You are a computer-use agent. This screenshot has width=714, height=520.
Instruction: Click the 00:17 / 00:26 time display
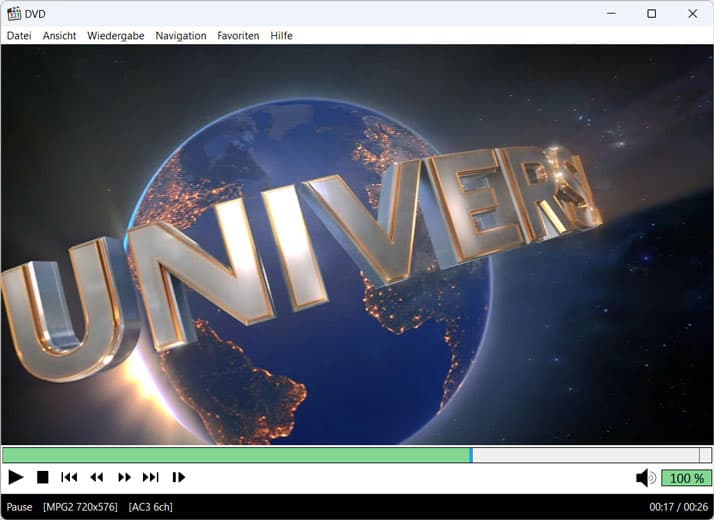point(678,507)
